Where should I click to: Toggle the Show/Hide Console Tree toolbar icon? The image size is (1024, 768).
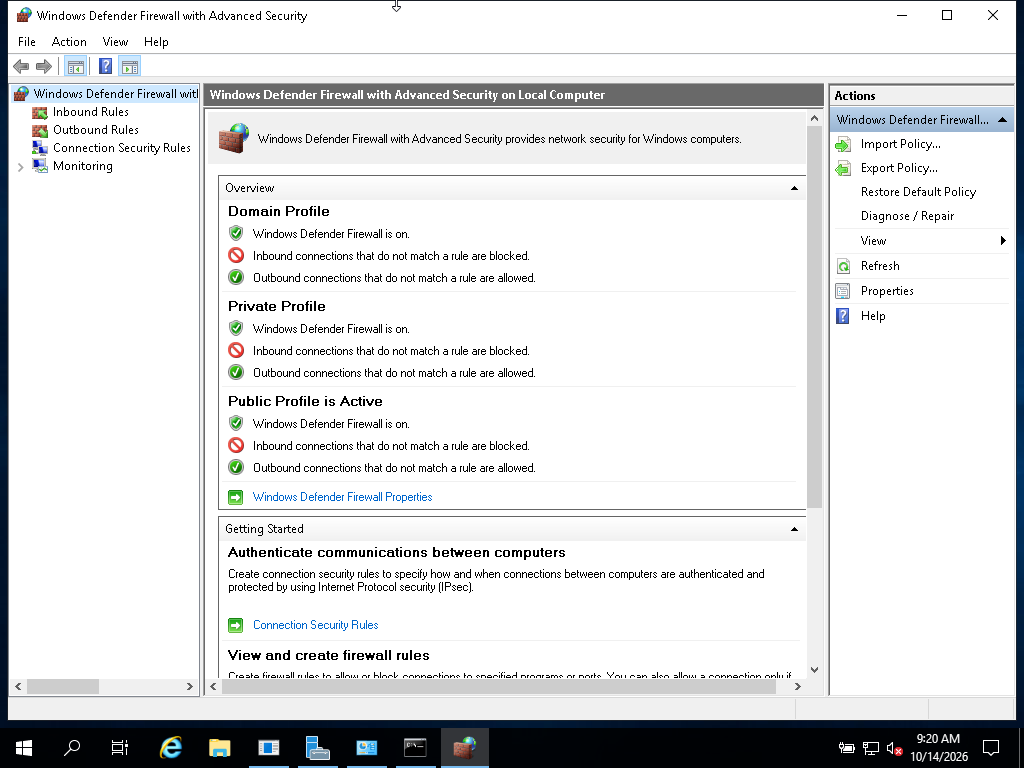coord(76,67)
